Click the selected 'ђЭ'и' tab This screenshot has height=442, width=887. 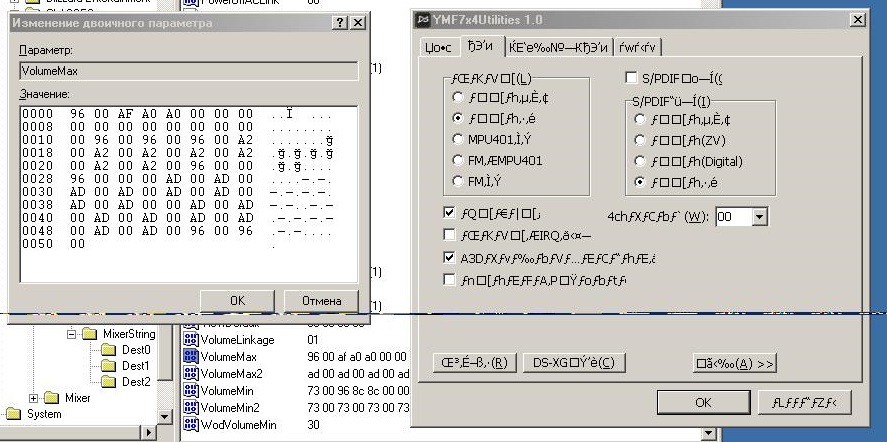(480, 46)
